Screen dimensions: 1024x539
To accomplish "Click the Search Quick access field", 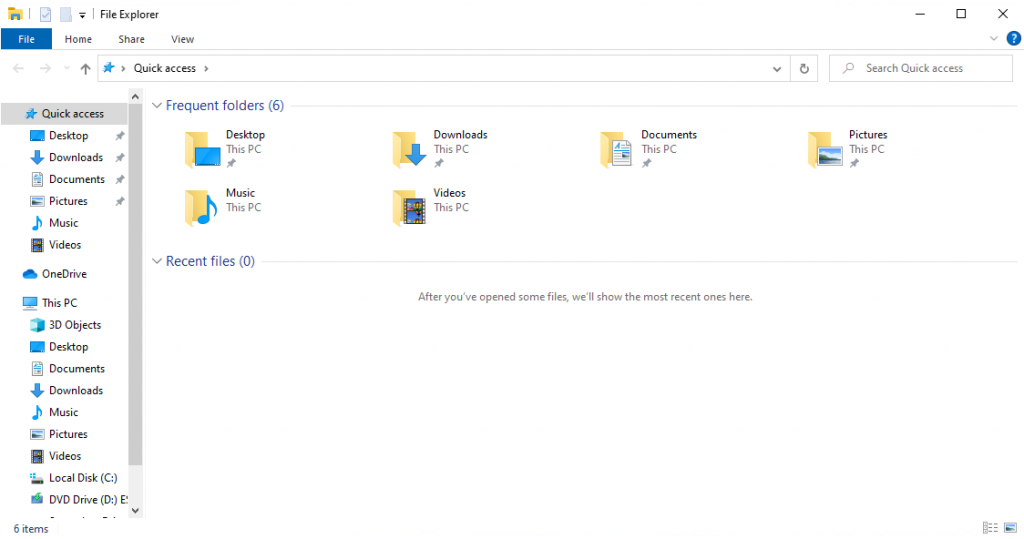I will [921, 69].
